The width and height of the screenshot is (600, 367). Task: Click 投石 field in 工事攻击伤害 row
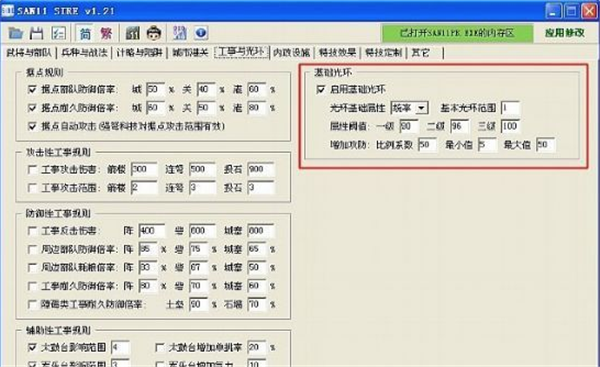[x=261, y=170]
